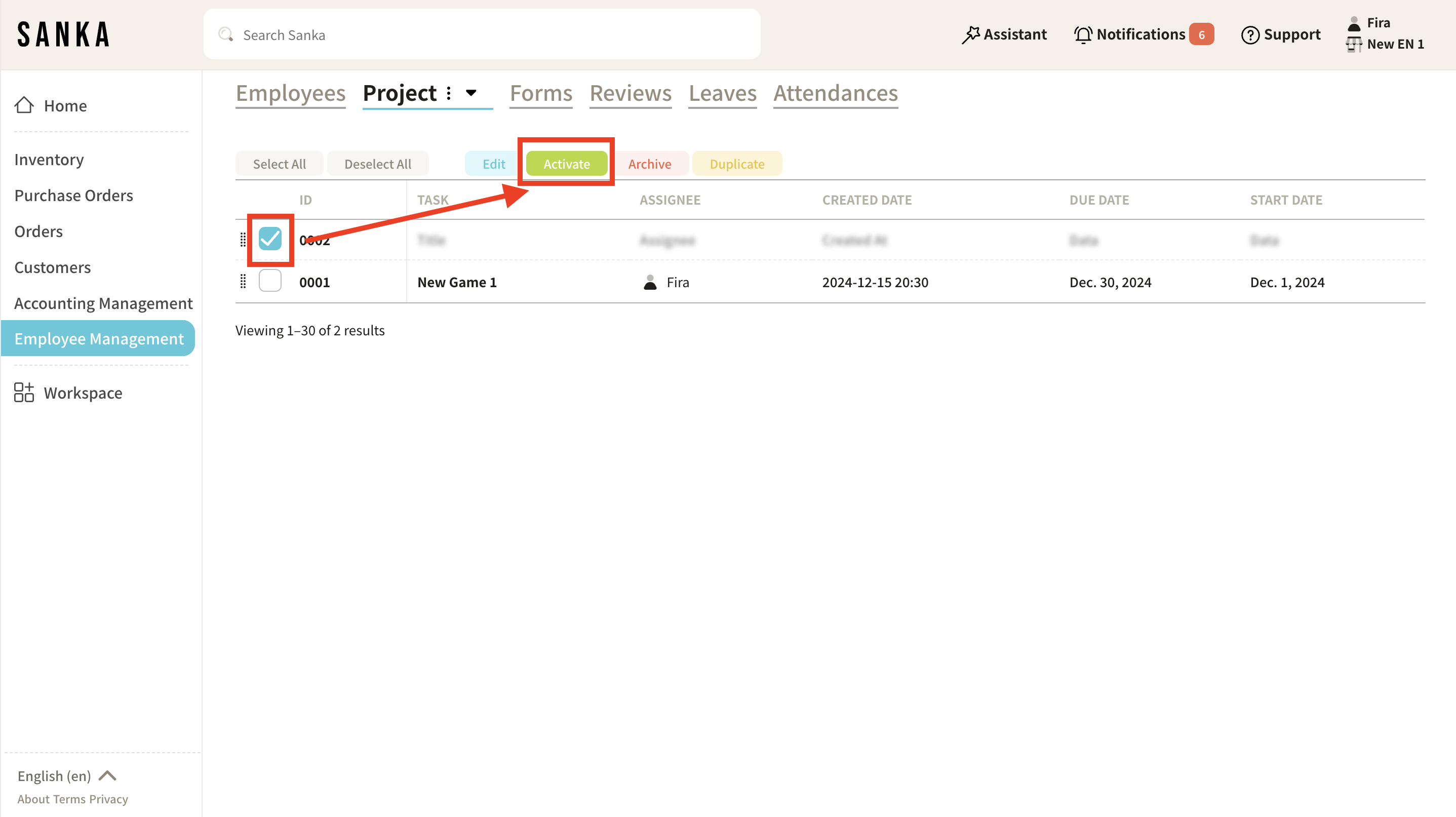Open Accounting Management in the sidebar
Viewport: 1456px width, 817px height.
click(103, 303)
